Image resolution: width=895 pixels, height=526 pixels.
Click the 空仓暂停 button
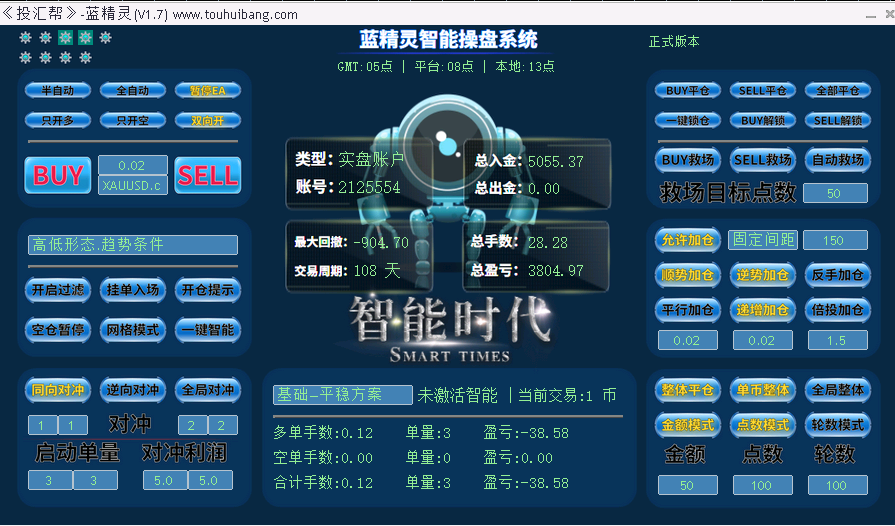pos(58,330)
